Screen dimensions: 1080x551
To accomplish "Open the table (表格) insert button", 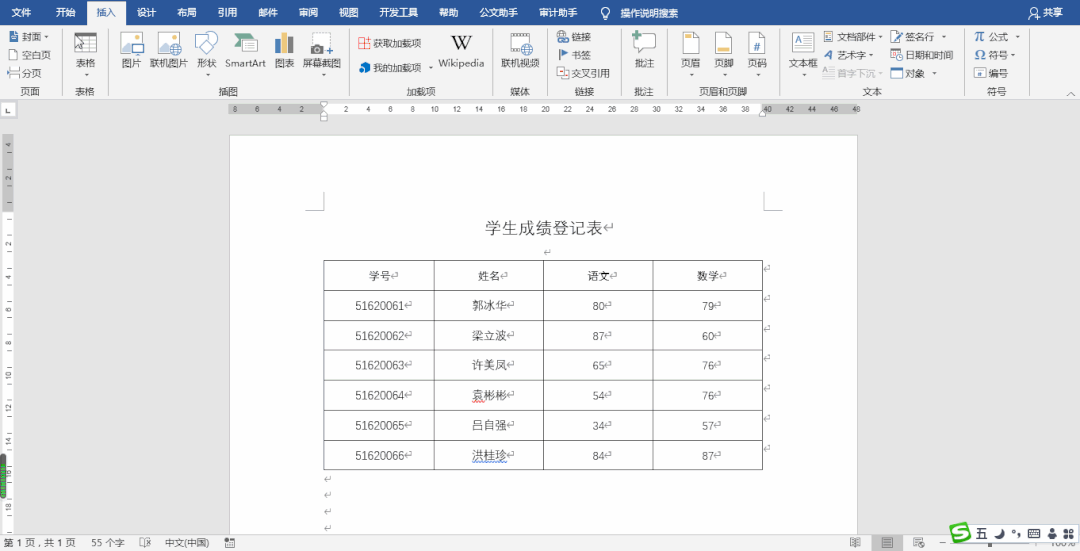I will [x=85, y=54].
